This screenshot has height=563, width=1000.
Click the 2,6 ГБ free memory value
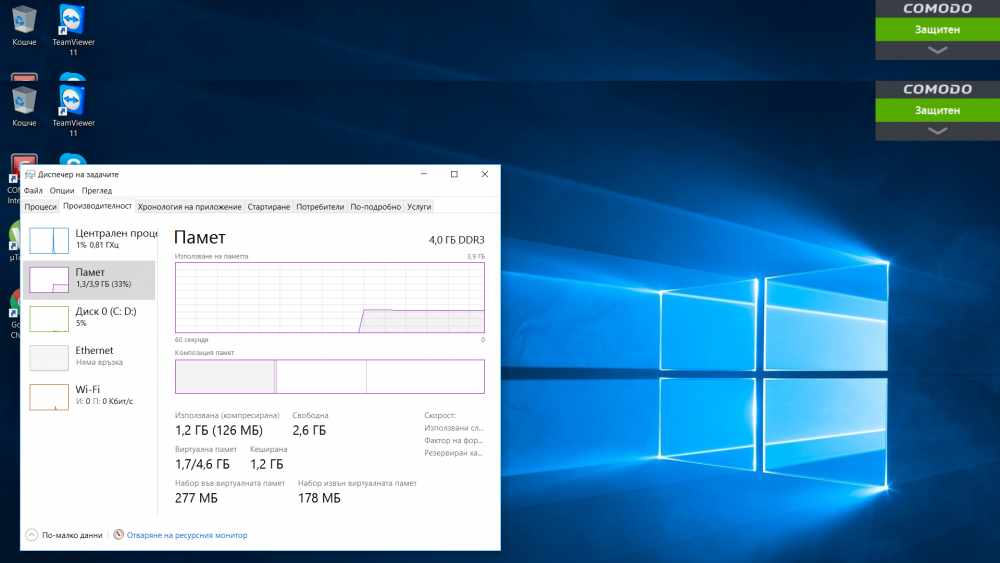coord(309,430)
